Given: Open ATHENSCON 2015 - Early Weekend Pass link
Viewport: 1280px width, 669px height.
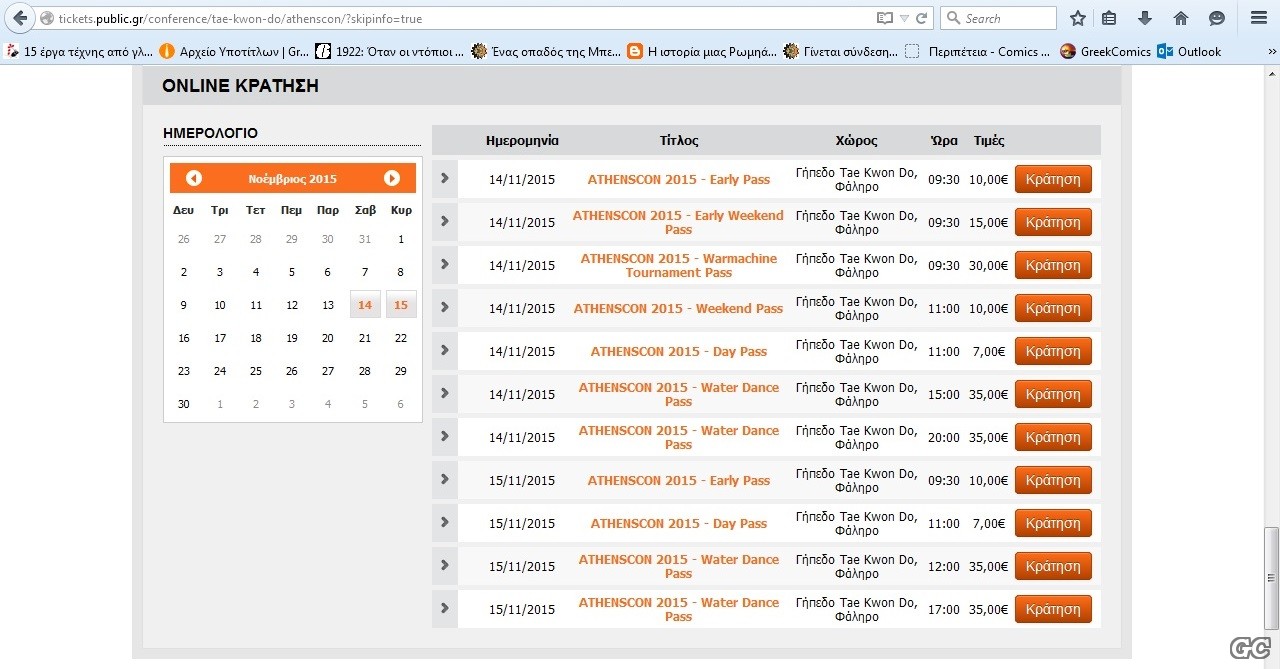Looking at the screenshot, I should tap(678, 222).
